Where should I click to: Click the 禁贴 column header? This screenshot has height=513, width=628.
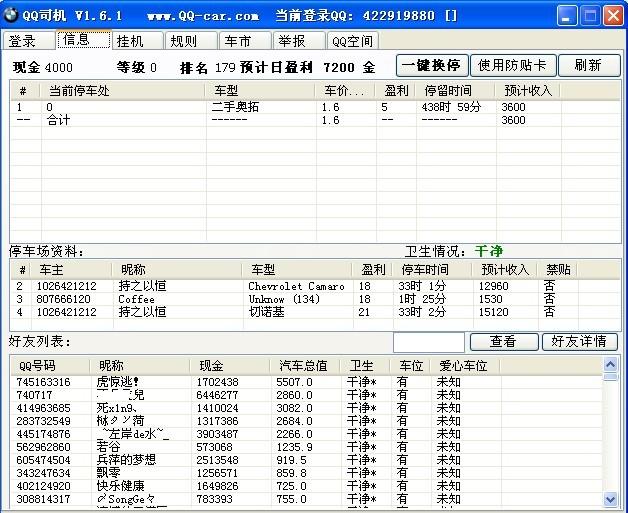point(558,270)
